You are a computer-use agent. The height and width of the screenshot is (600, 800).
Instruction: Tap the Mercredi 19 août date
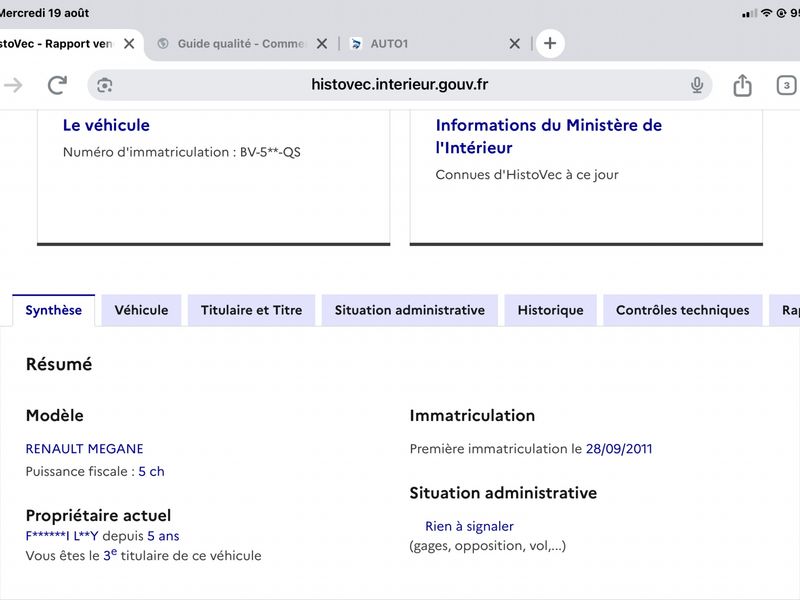pos(44,13)
